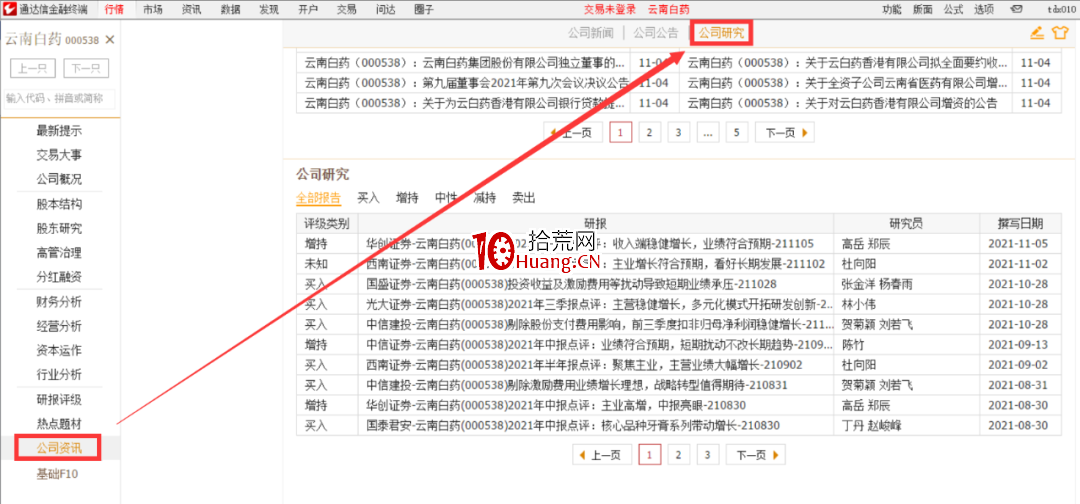
Task: Open the 行情 menu
Action: tap(114, 9)
